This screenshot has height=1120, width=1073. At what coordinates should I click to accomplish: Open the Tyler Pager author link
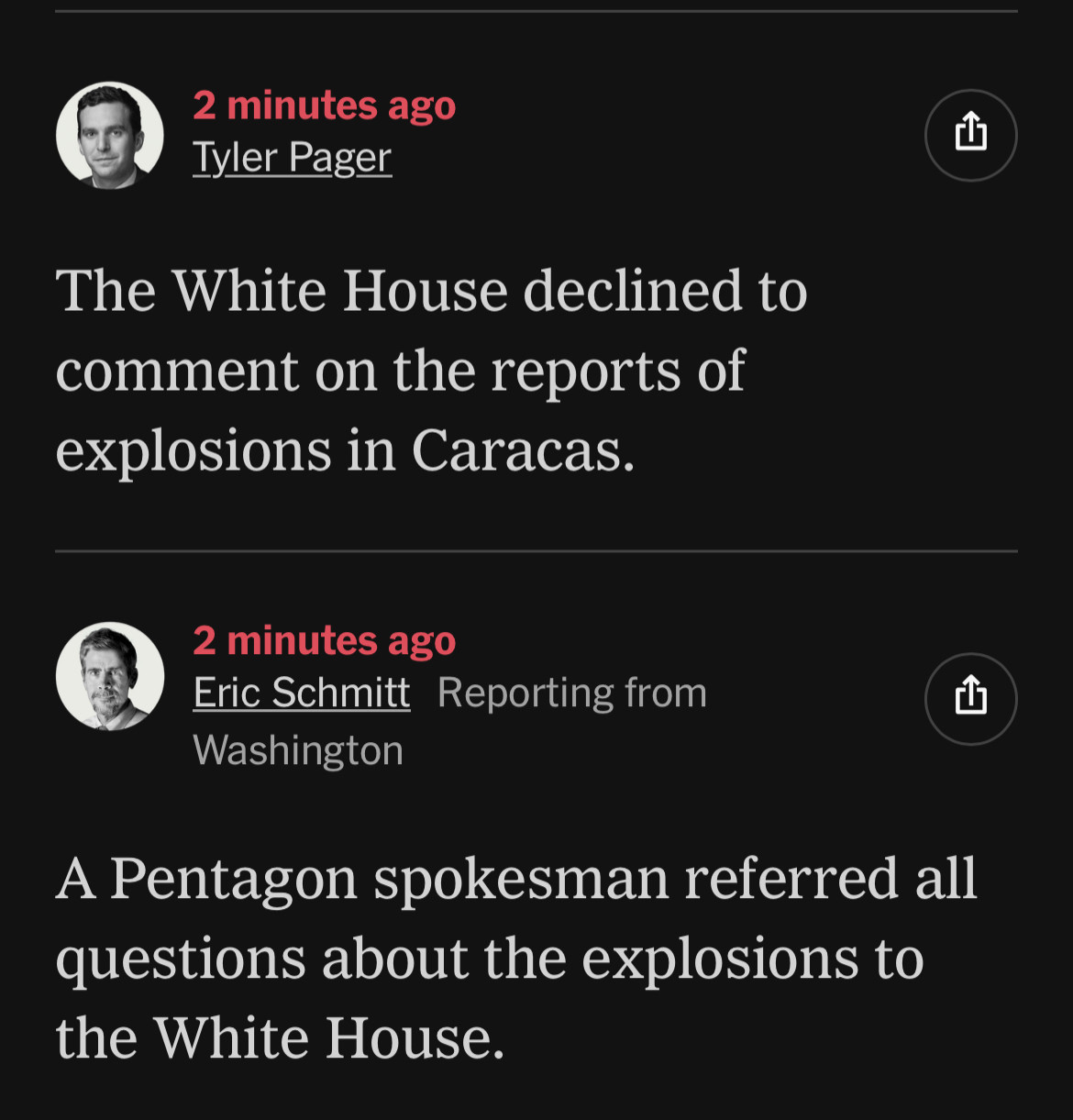pos(292,158)
